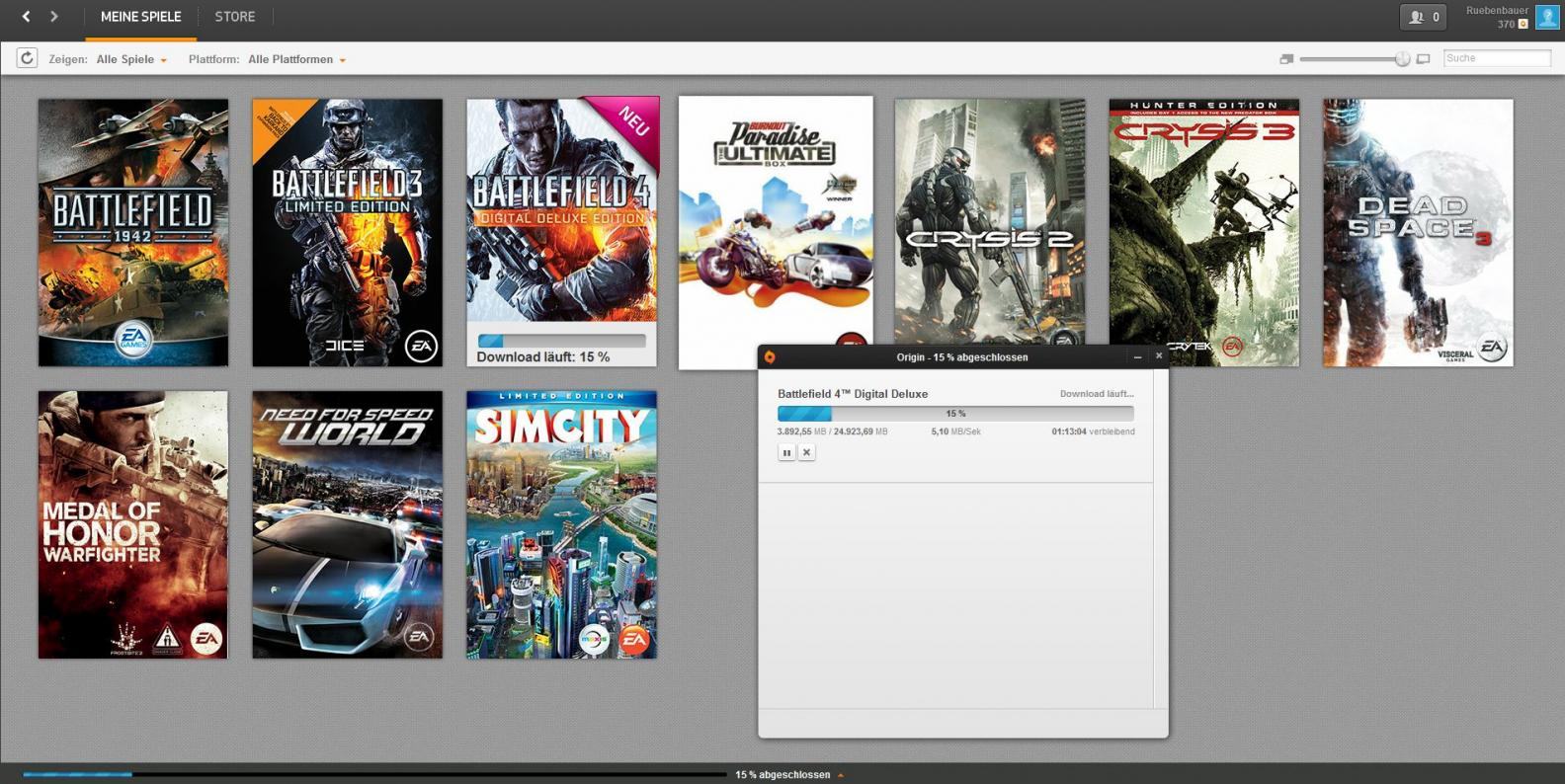This screenshot has width=1565, height=784.
Task: Expand download status arrow in bottom bar
Action: coord(841,775)
